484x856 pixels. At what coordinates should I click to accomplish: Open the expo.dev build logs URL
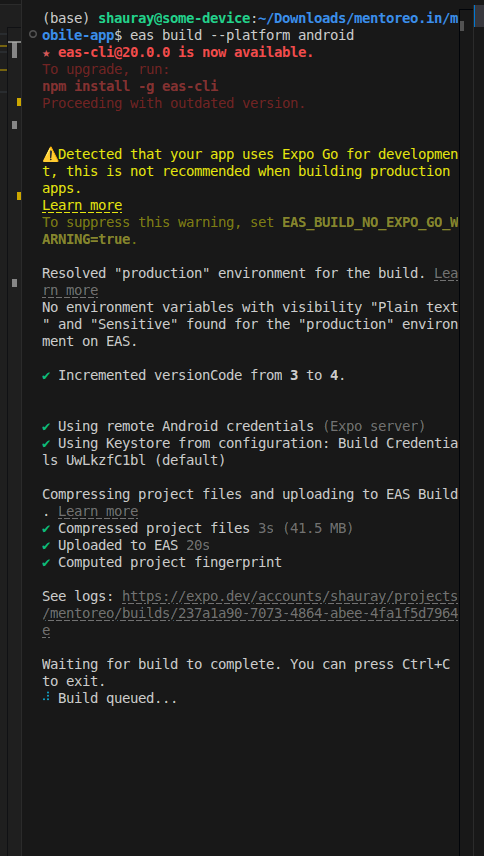tap(250, 613)
